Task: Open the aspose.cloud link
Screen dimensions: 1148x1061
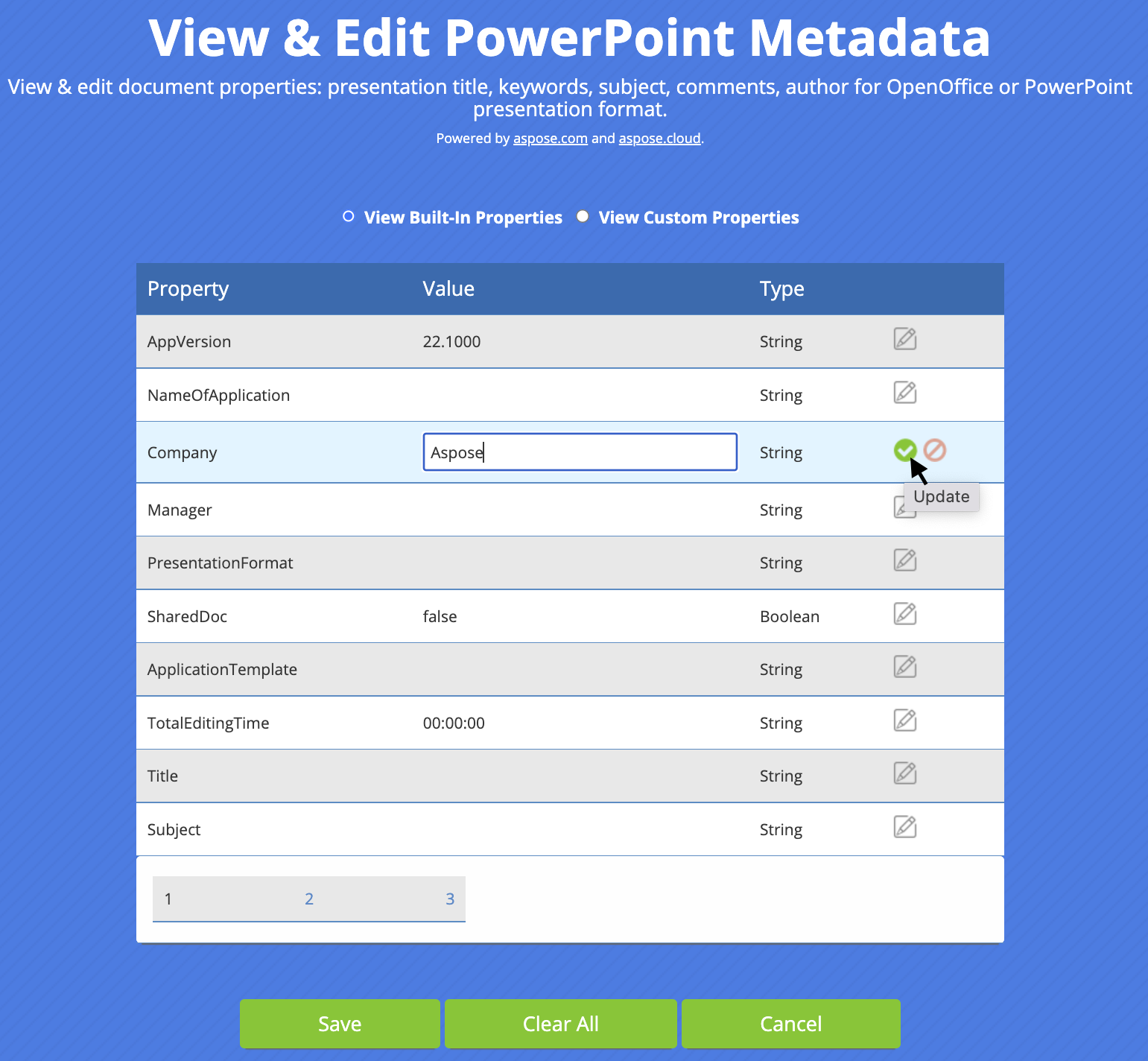Action: (659, 138)
